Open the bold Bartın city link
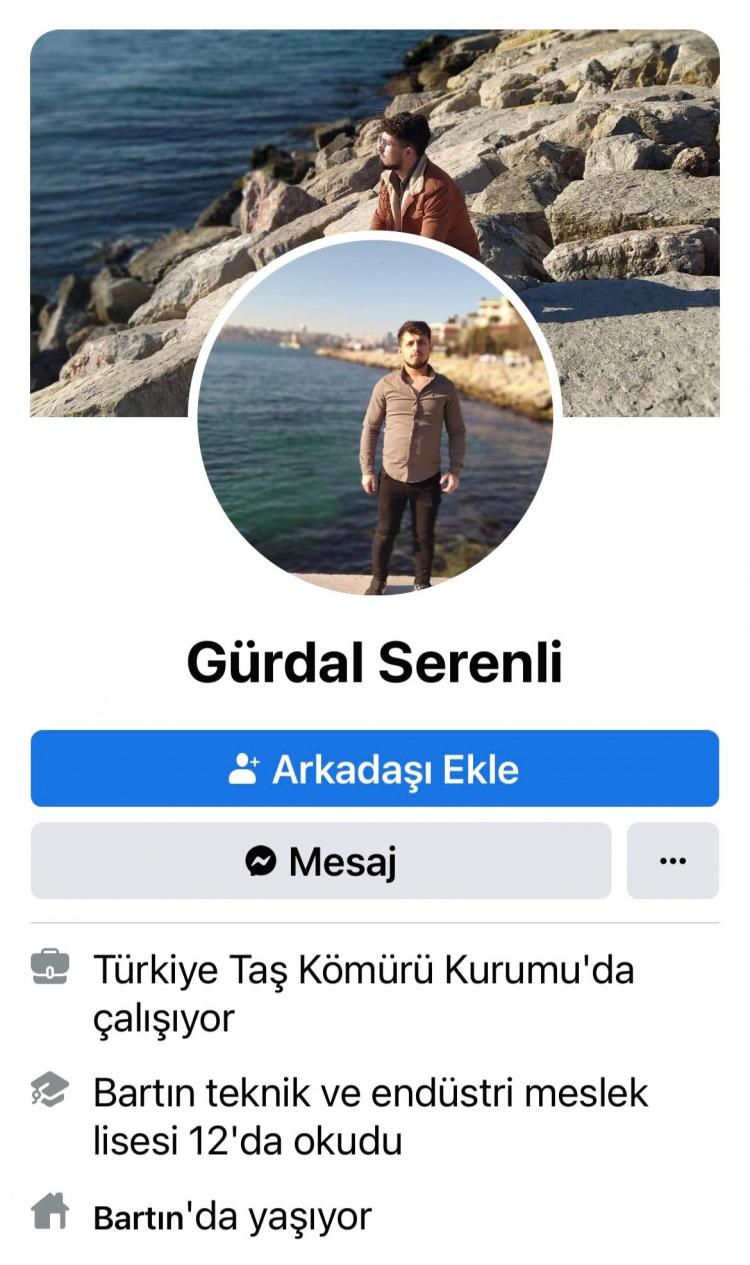 coord(139,1217)
